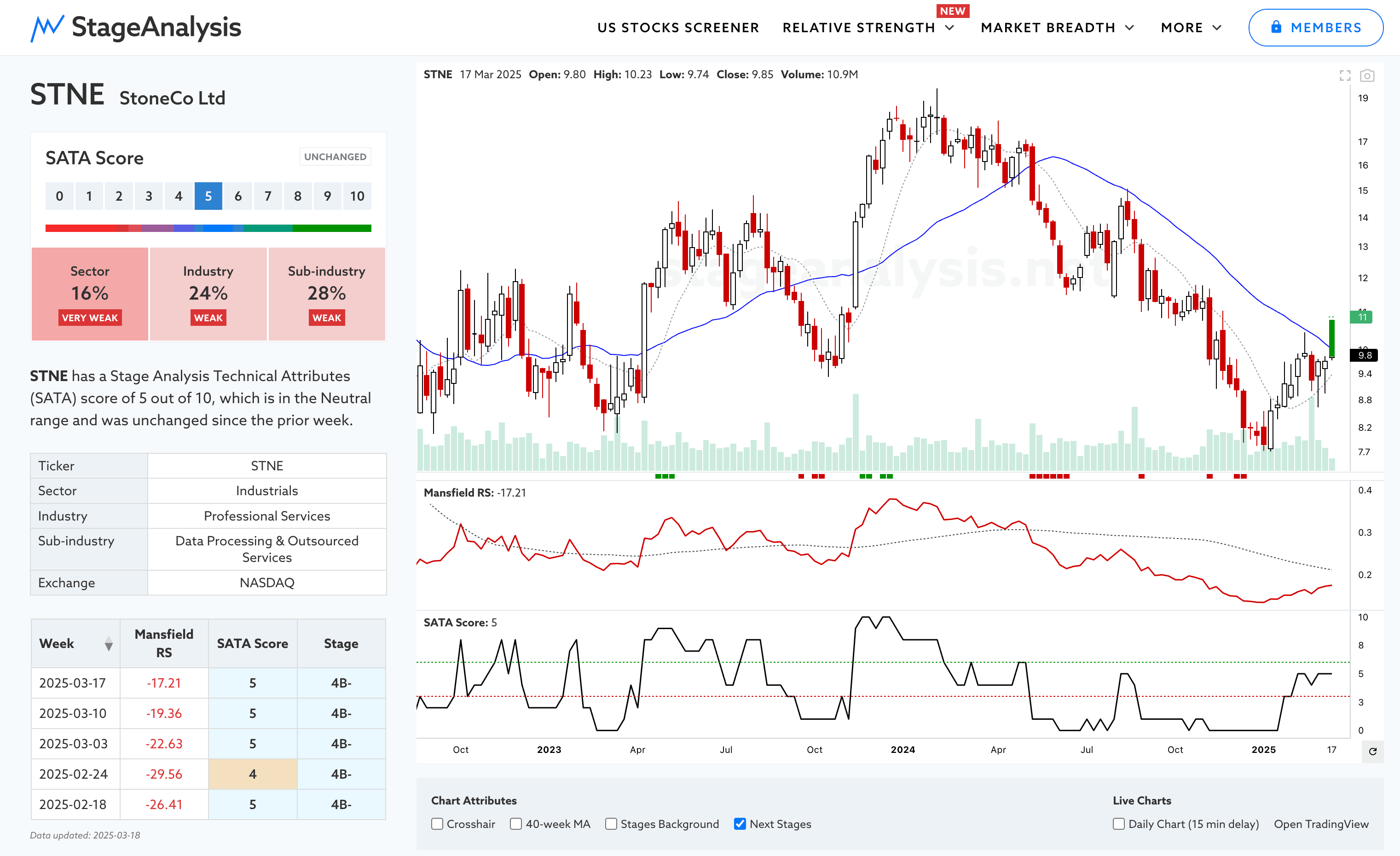Click the Members button
The image size is (1400, 856).
[1315, 27]
